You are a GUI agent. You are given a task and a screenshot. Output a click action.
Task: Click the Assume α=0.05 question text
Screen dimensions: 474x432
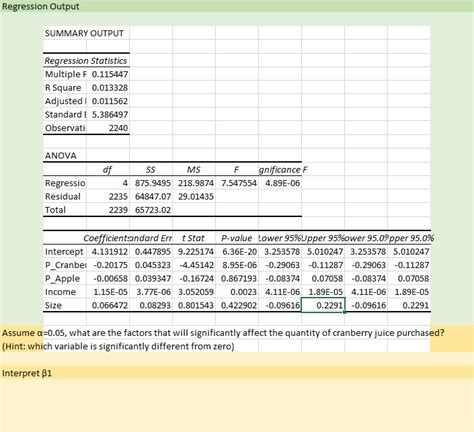tap(223, 333)
